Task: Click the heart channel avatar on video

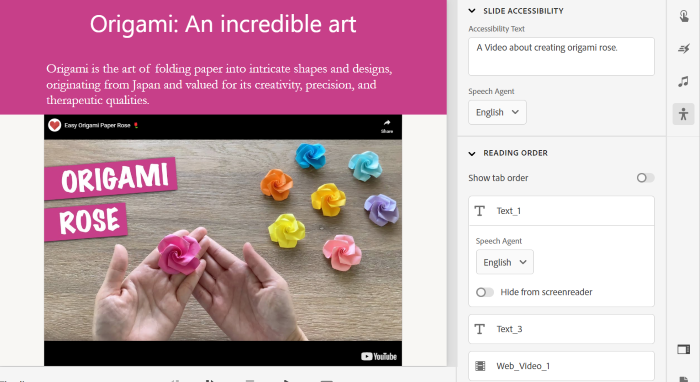Action: [x=54, y=125]
